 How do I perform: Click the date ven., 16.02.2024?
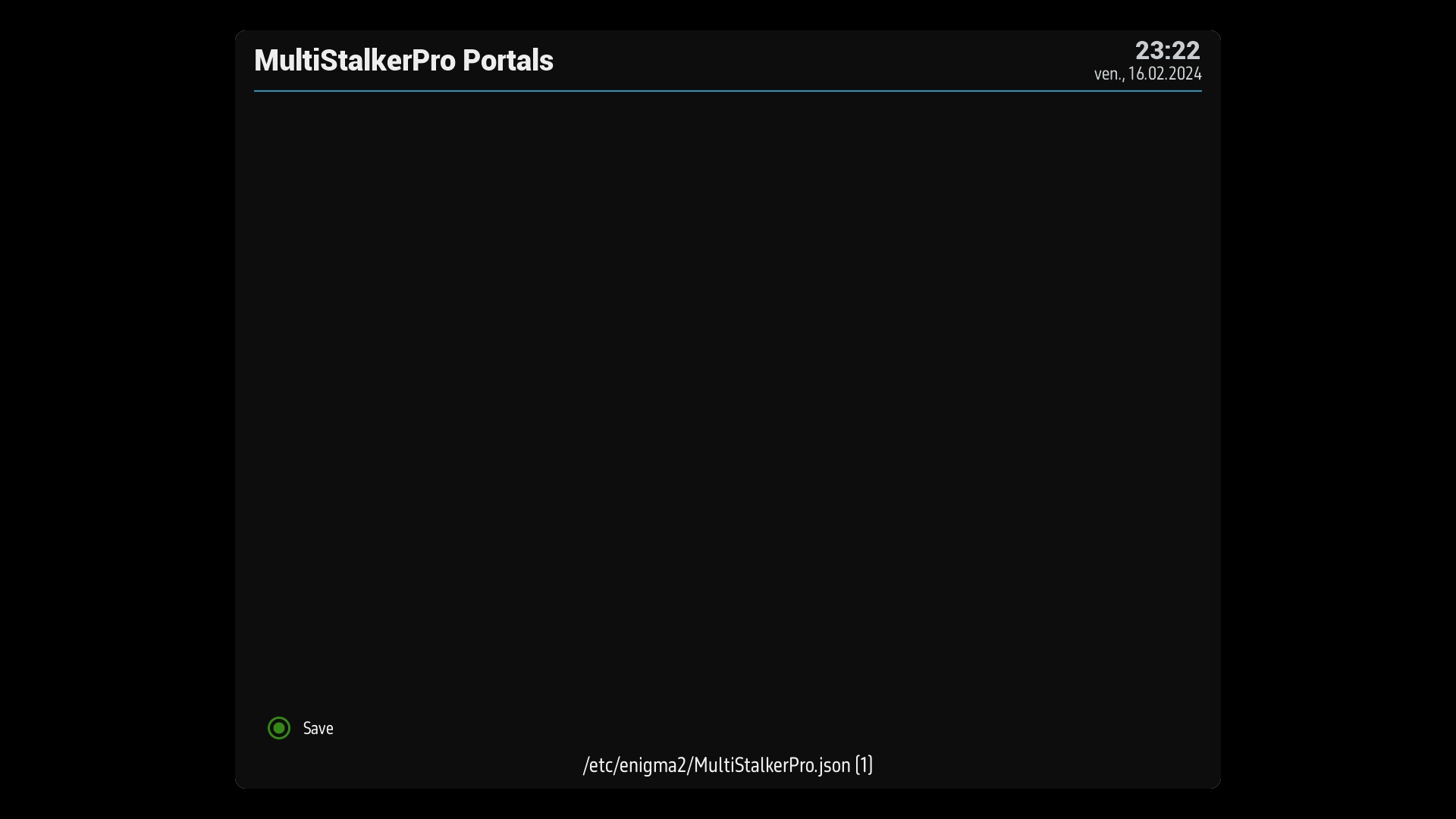click(1147, 74)
